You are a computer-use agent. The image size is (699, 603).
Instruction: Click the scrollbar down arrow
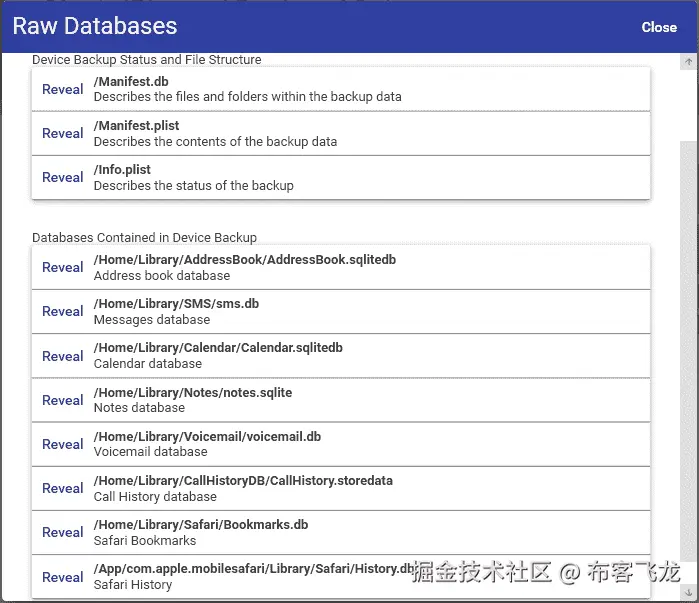(x=689, y=593)
